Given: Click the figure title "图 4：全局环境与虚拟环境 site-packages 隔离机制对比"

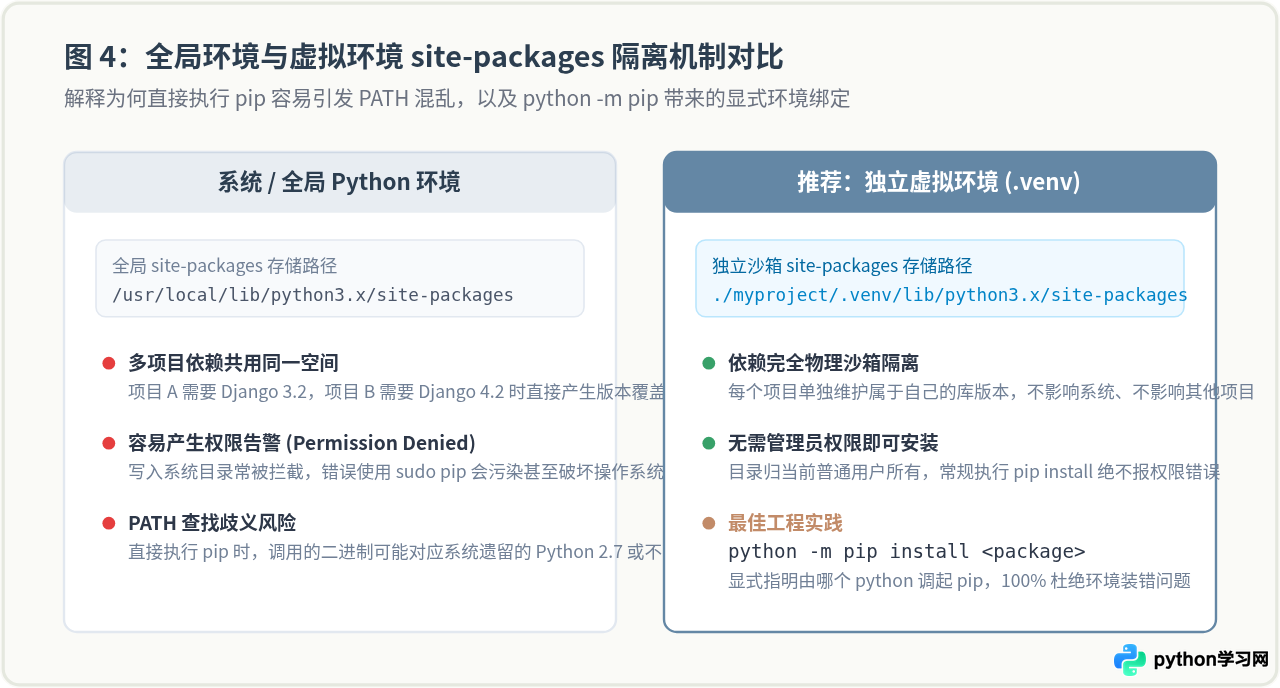Looking at the screenshot, I should coord(424,56).
